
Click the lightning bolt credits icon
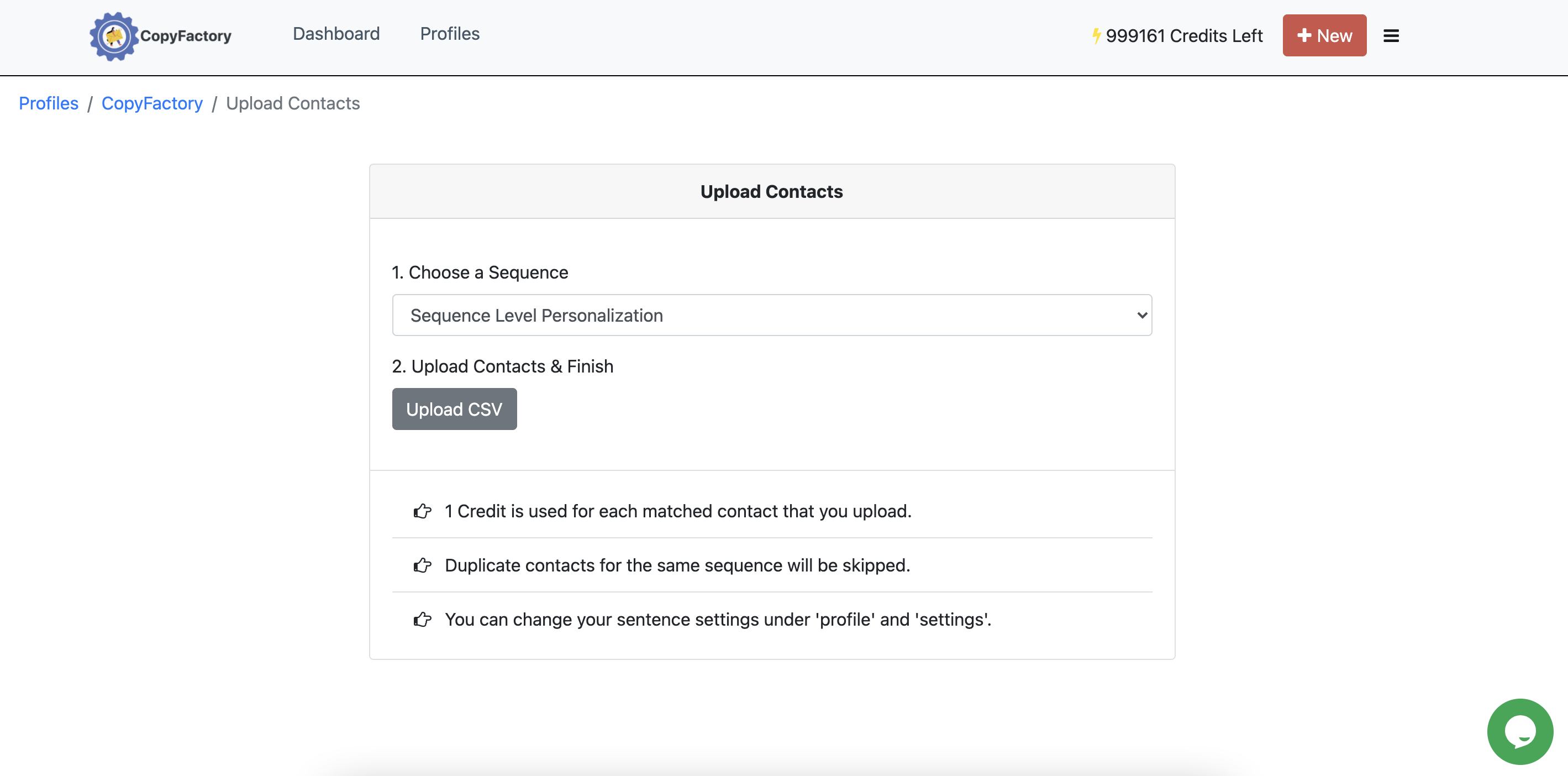click(1096, 36)
